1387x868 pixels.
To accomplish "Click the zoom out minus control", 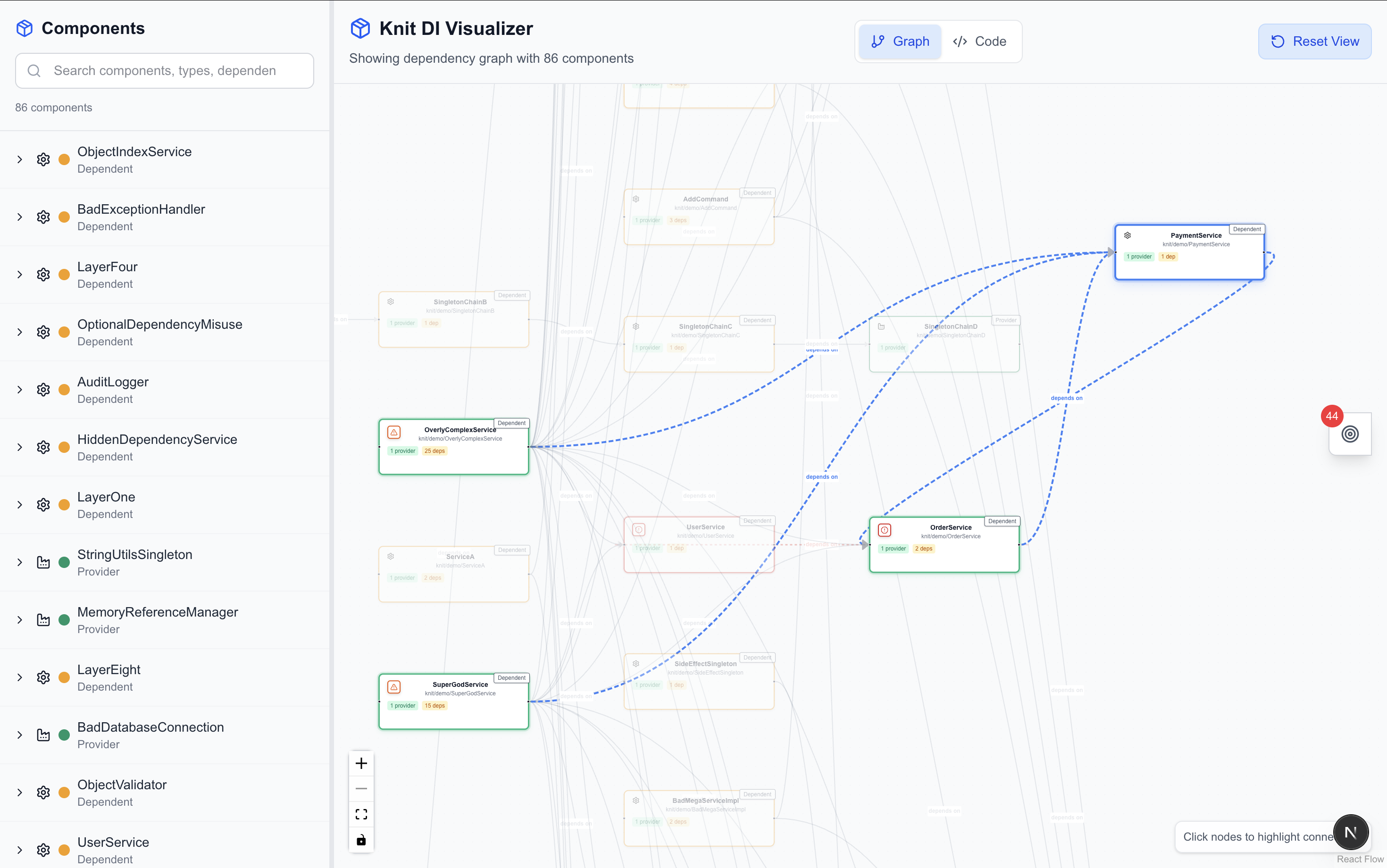I will click(x=361, y=789).
